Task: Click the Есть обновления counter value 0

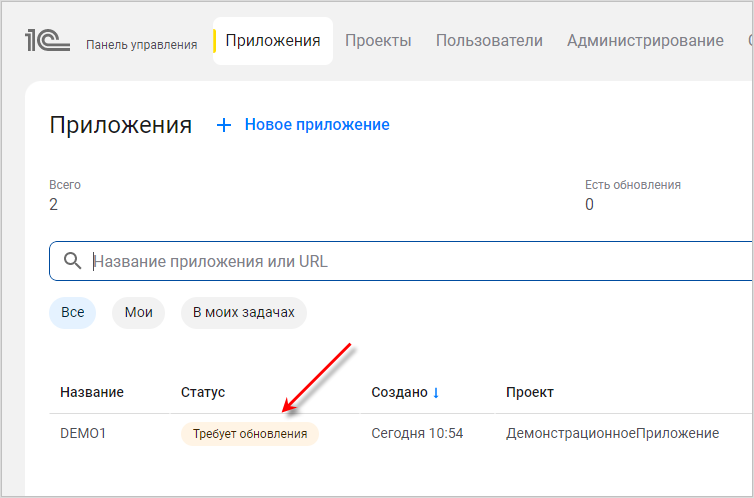Action: tap(590, 205)
